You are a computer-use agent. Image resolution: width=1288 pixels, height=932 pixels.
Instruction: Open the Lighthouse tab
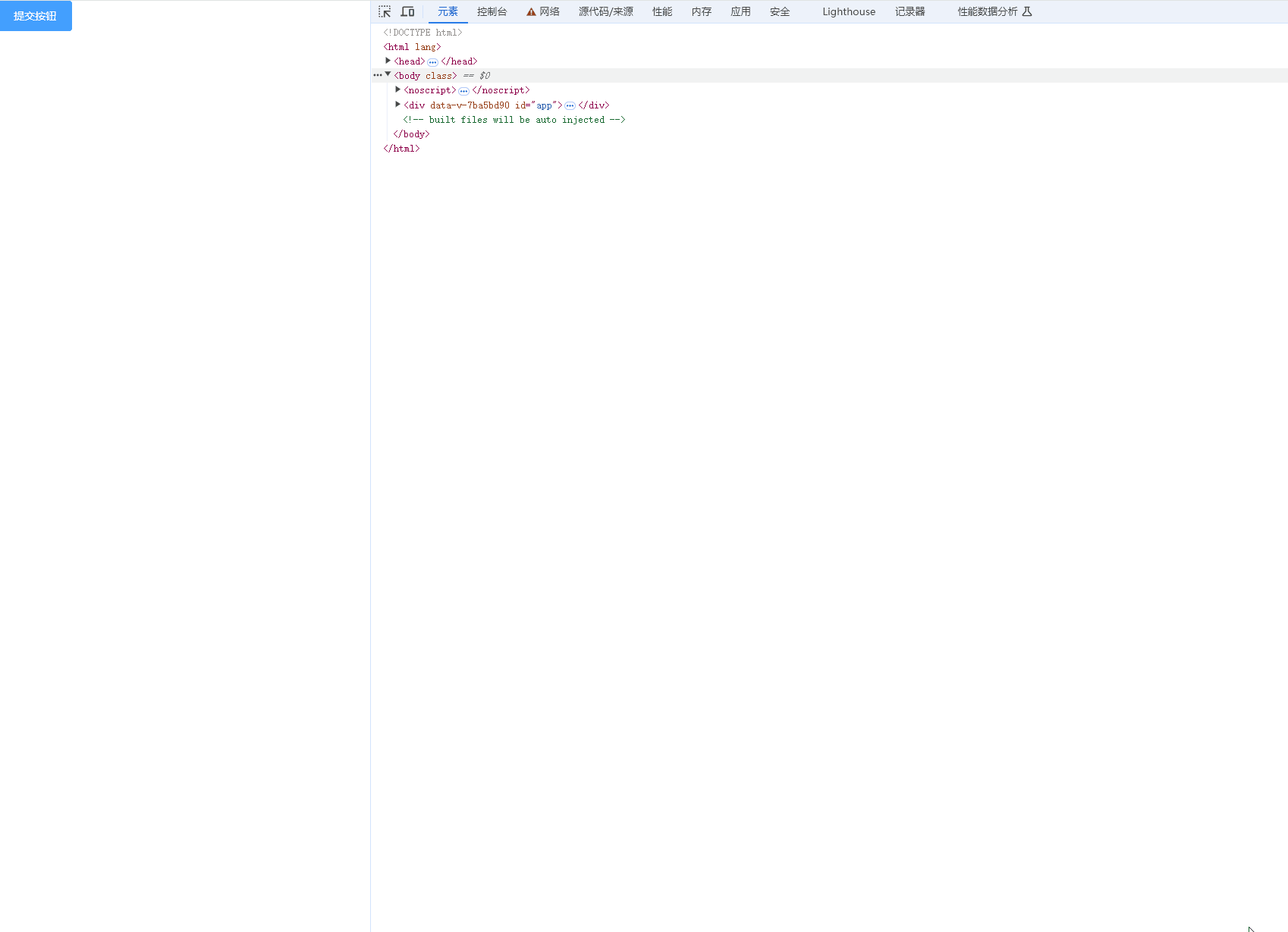tap(849, 11)
